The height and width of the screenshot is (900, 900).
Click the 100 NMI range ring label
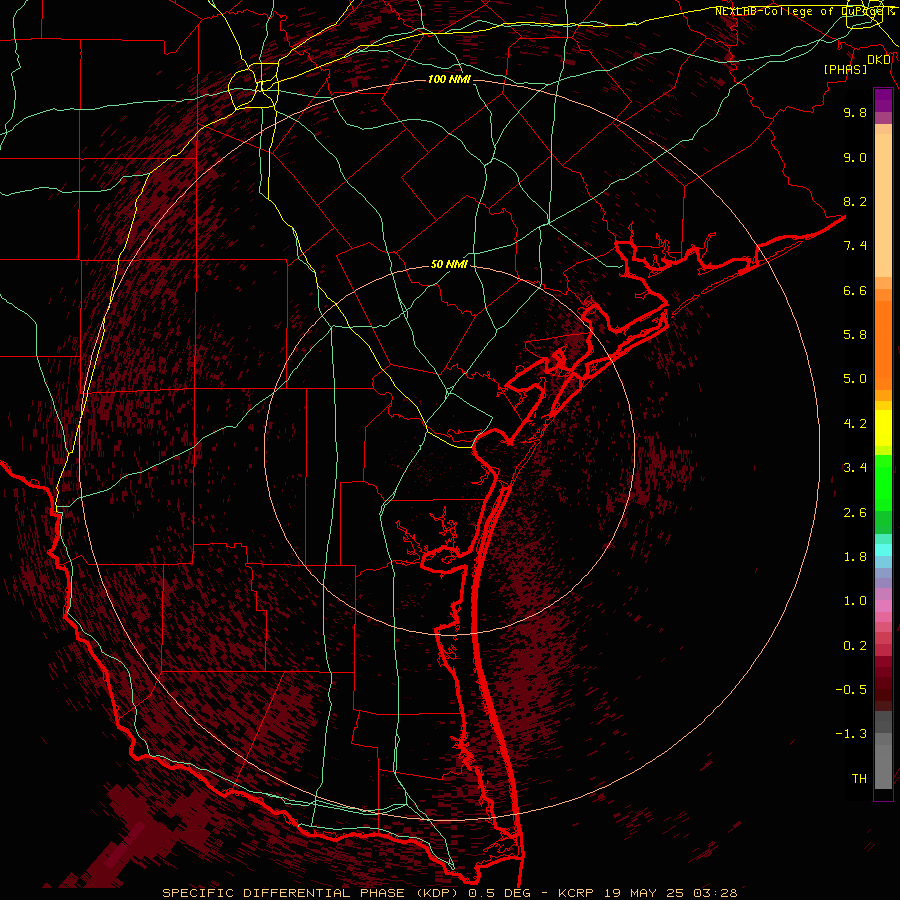point(449,79)
